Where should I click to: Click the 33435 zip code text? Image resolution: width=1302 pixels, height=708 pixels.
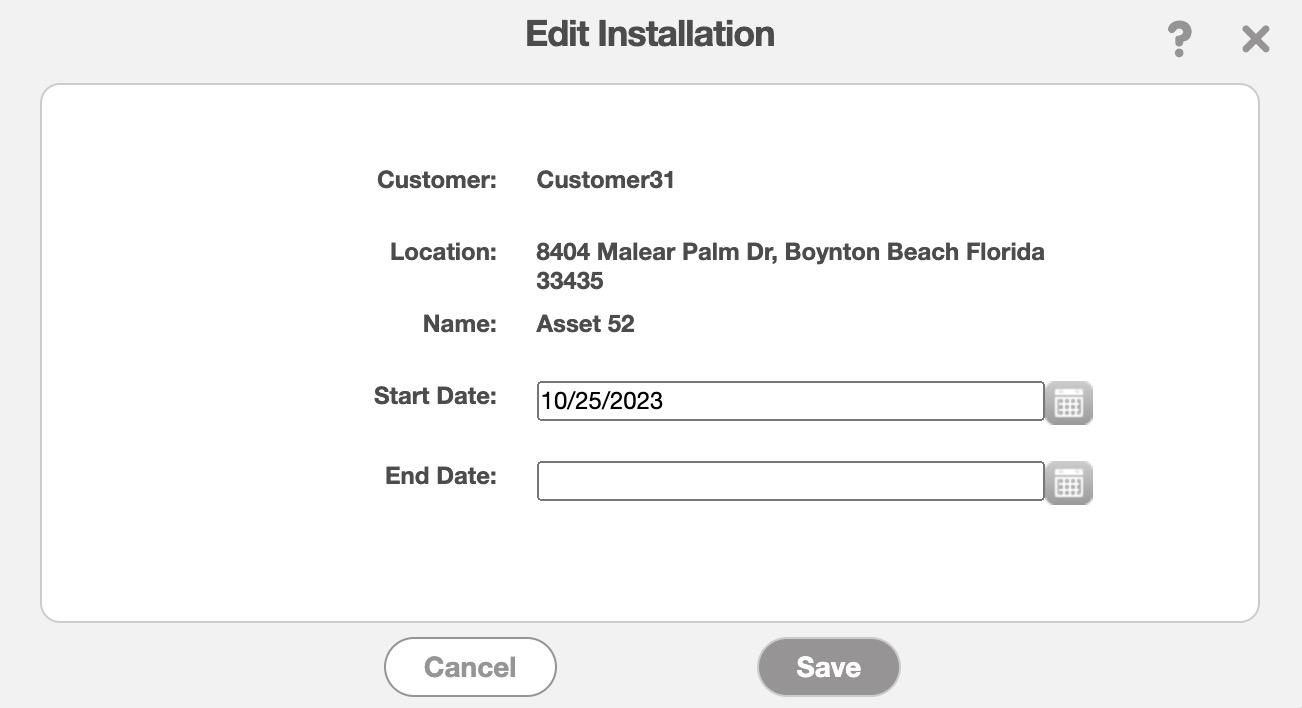(x=570, y=281)
